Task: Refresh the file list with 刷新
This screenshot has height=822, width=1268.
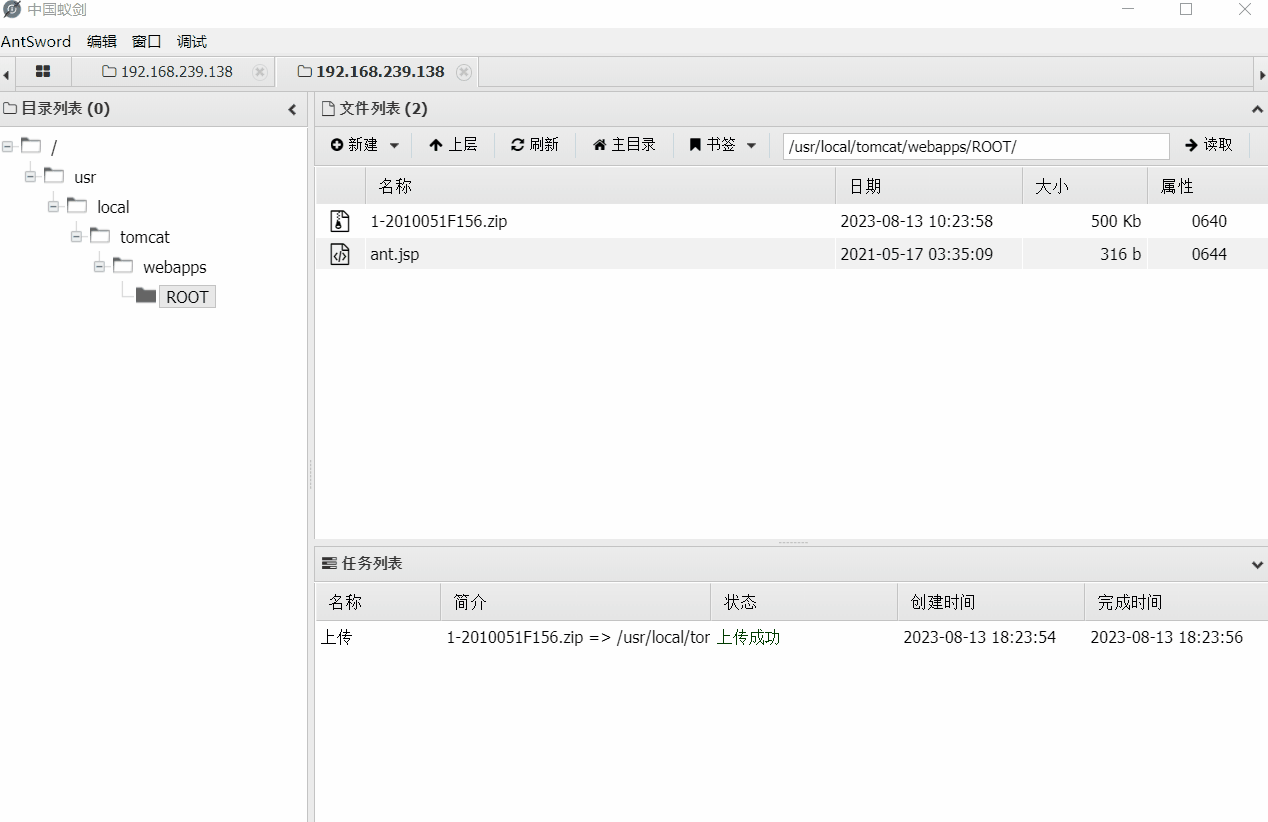Action: point(535,145)
